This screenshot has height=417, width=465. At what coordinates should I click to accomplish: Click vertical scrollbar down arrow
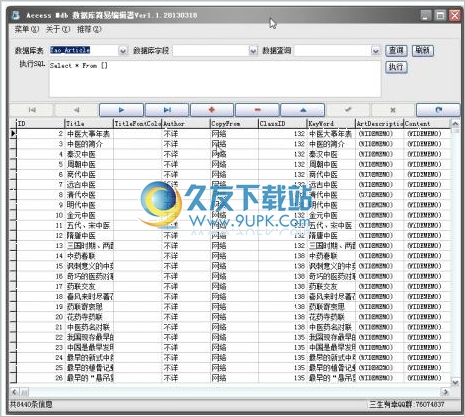[x=455, y=382]
